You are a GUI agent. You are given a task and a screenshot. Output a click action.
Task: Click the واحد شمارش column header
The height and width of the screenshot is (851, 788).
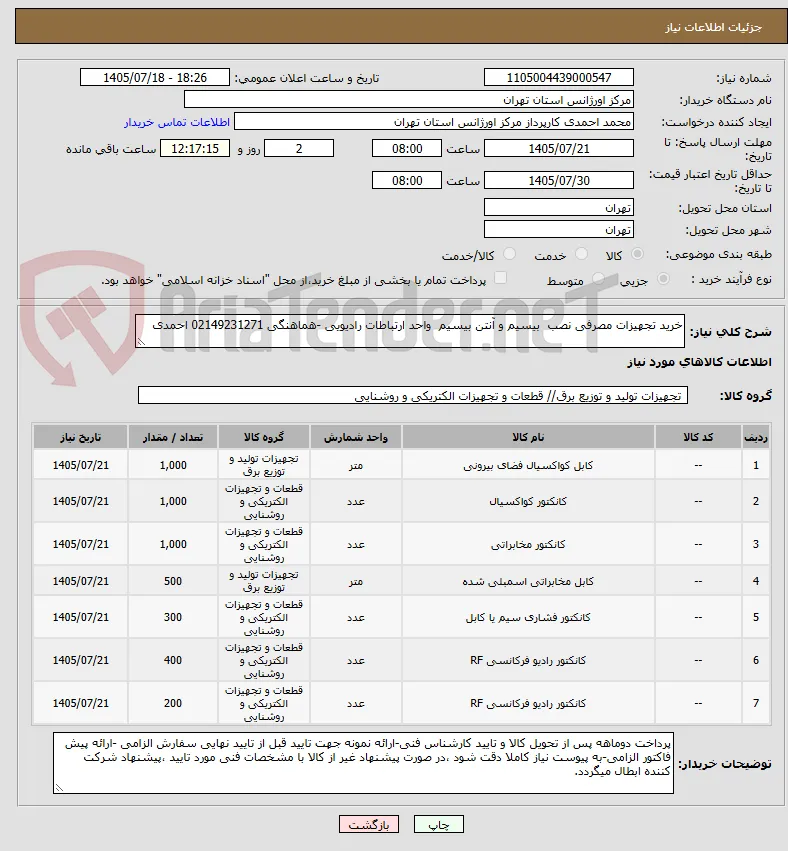click(x=355, y=437)
